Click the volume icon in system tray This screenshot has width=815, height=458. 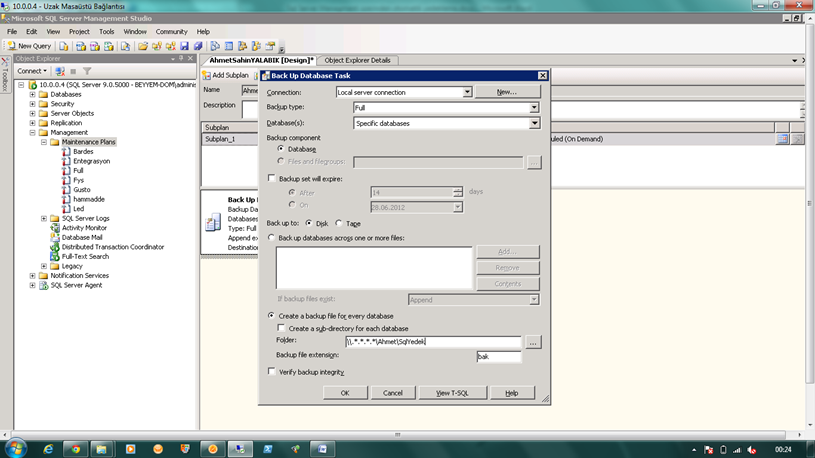752,450
